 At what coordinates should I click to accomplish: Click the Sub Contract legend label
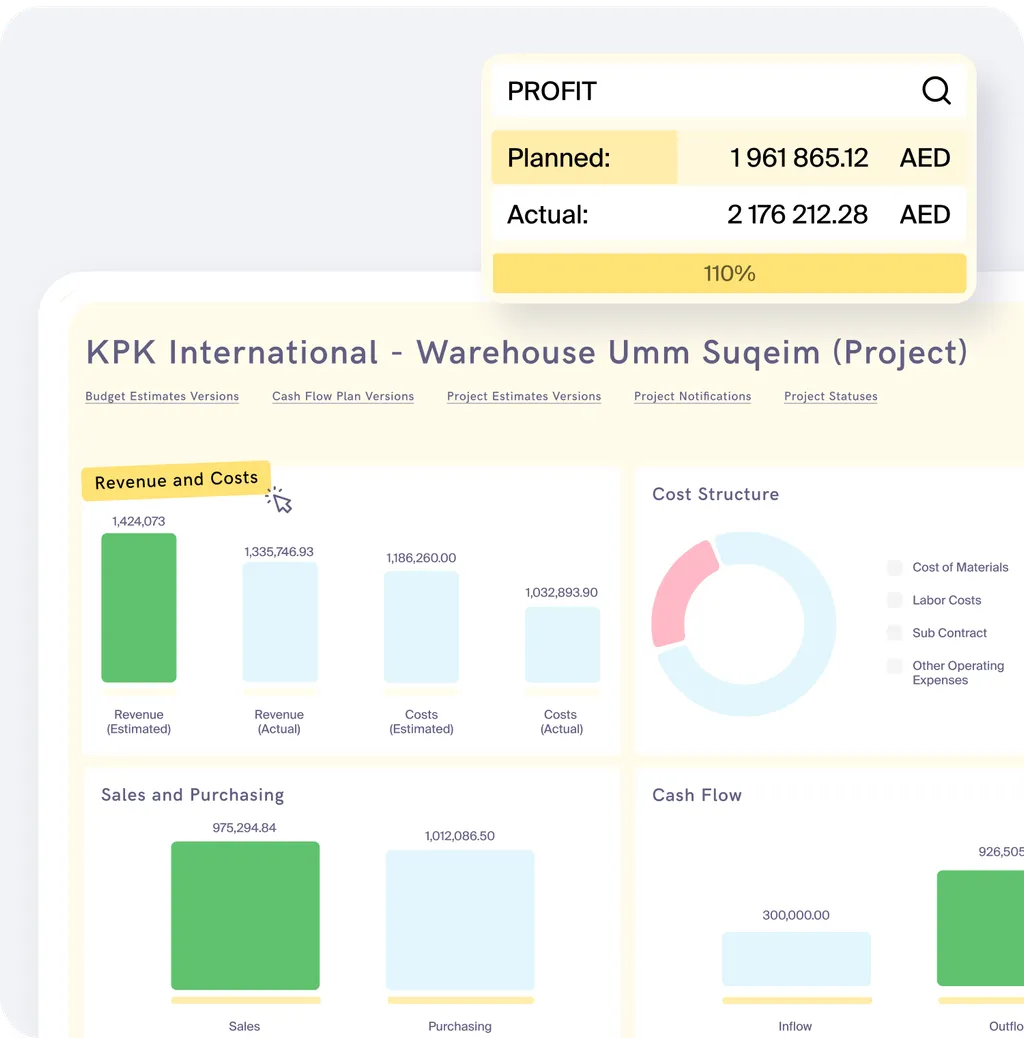coord(949,633)
